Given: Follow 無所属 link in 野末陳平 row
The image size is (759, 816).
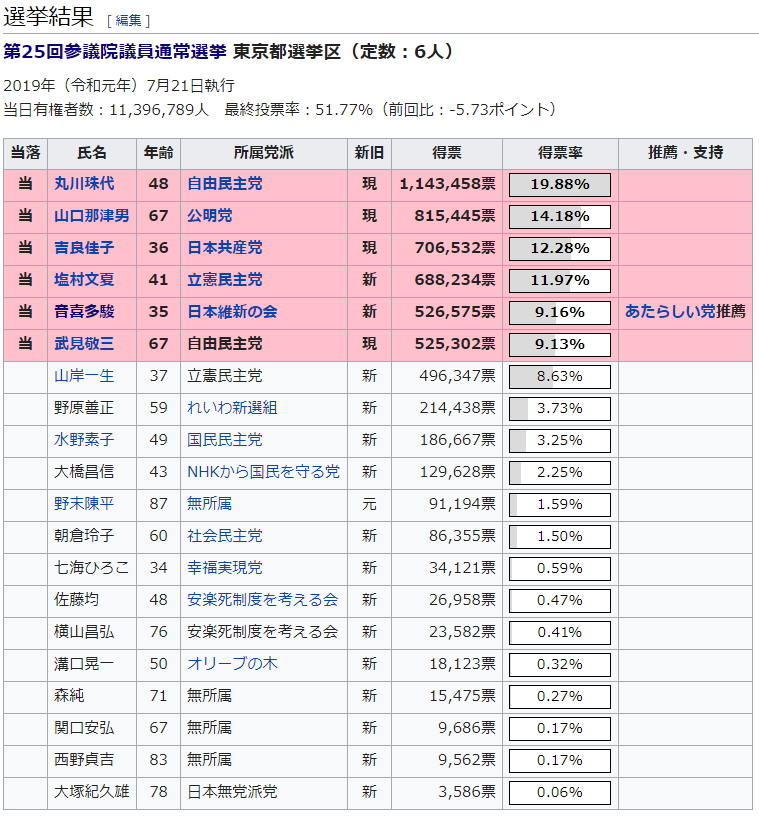Looking at the screenshot, I should tap(210, 504).
